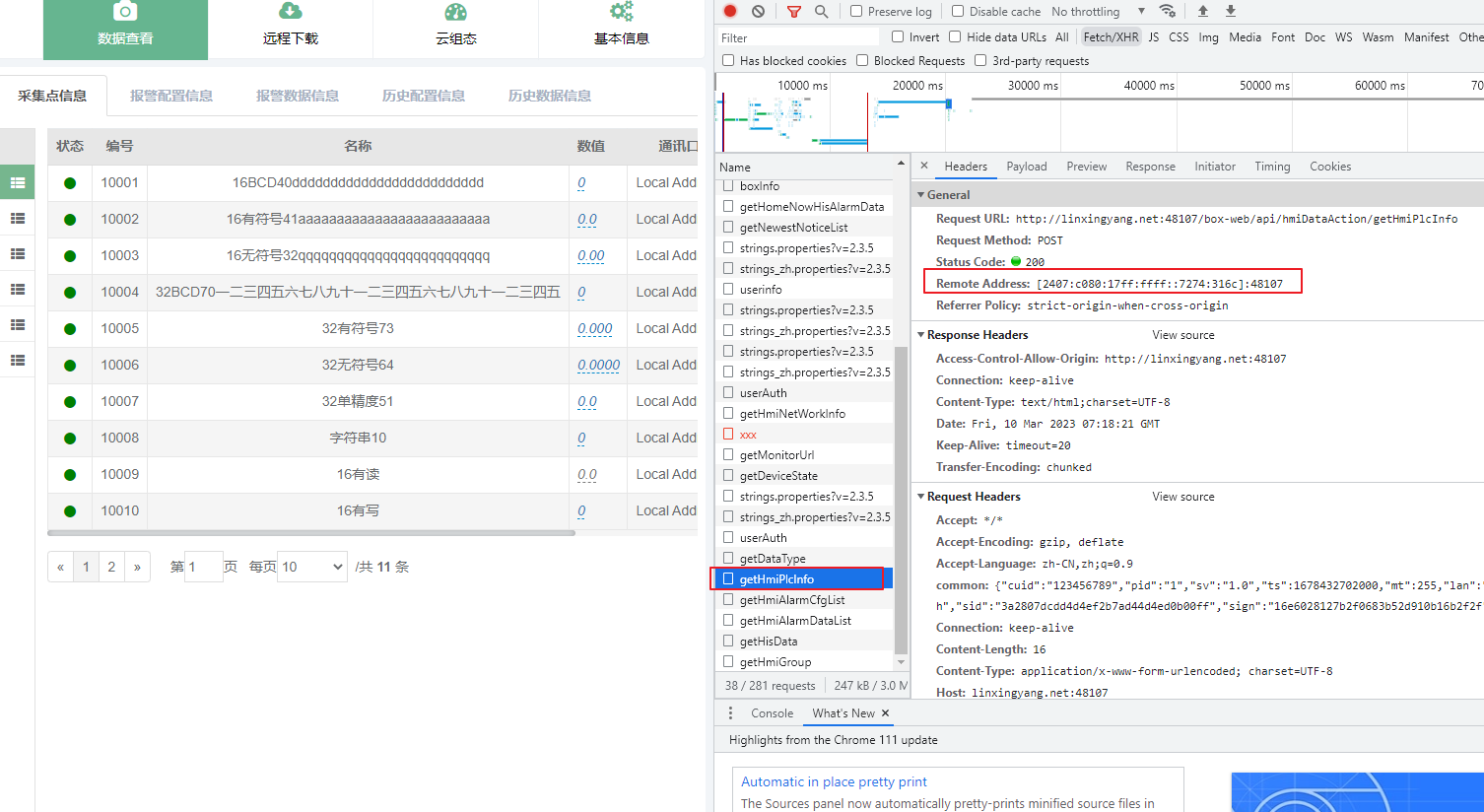Click the network Filter text field
The image size is (1484, 812).
(x=798, y=37)
